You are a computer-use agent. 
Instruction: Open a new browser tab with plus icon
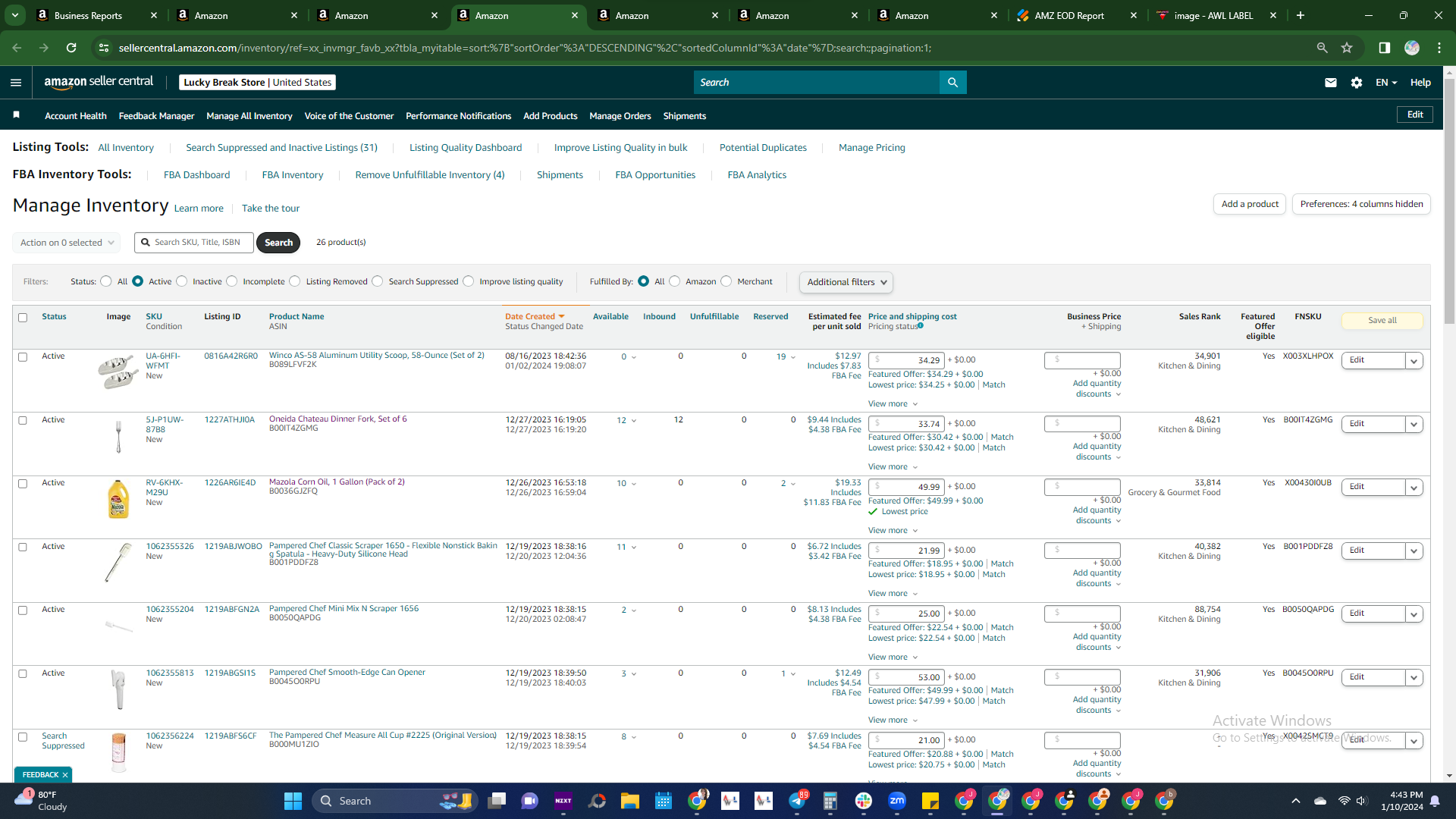click(1301, 15)
